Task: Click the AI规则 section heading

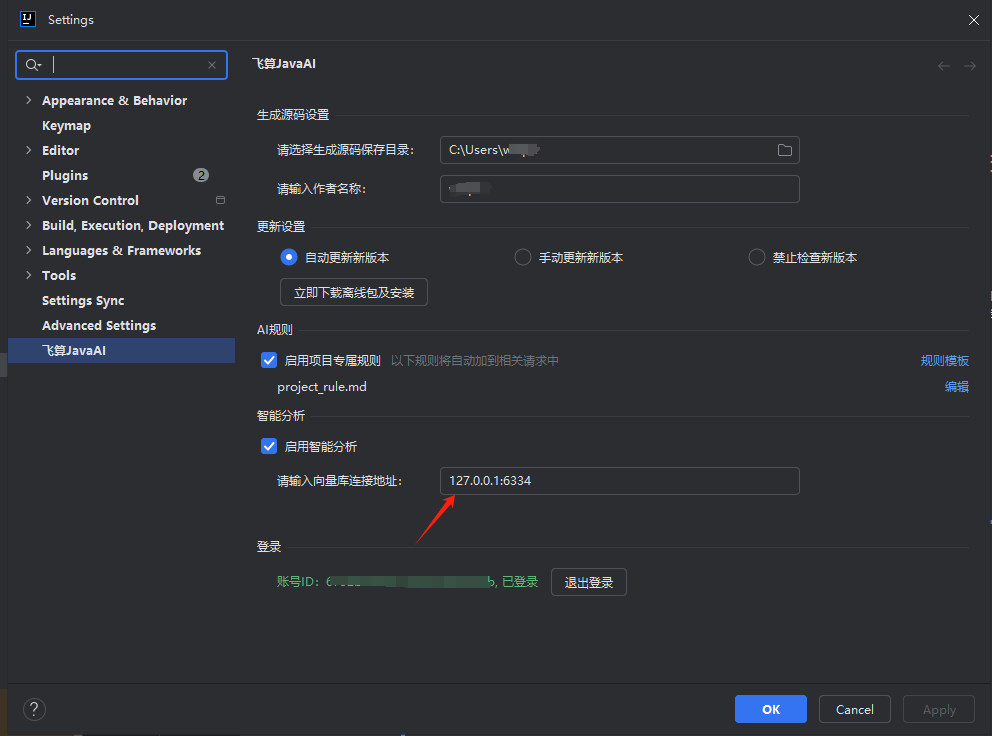Action: pos(275,330)
